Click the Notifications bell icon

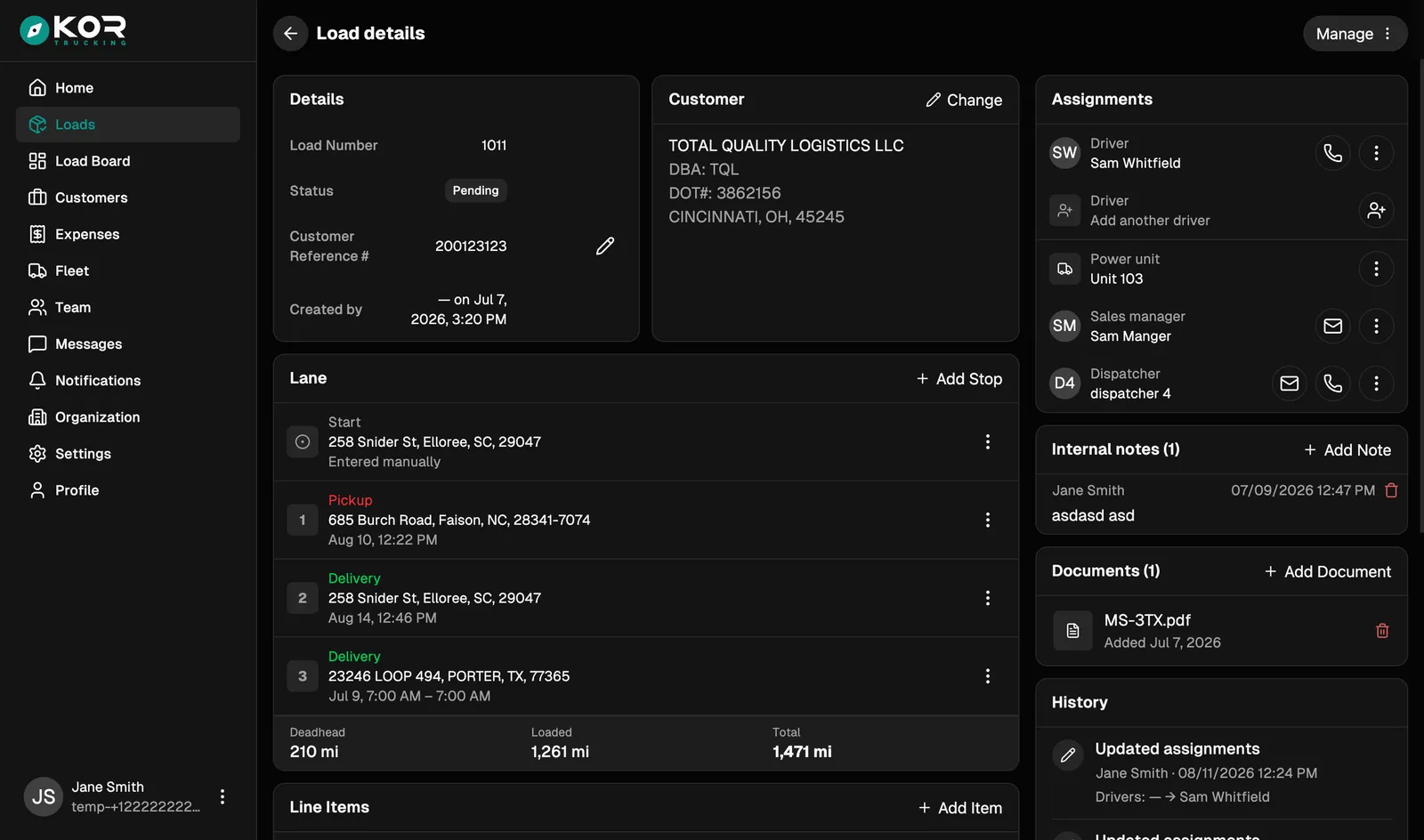(37, 380)
